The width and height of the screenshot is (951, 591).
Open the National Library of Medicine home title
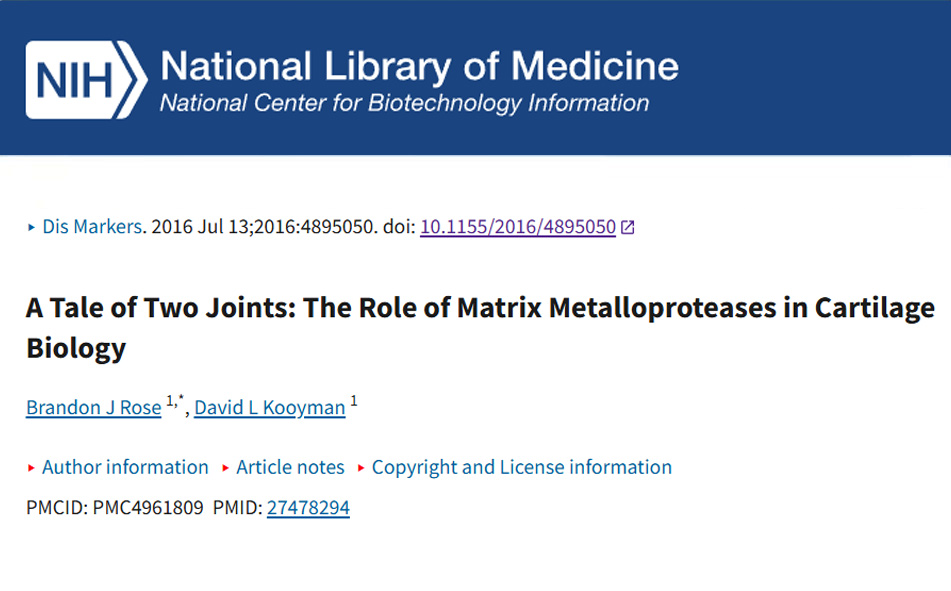coord(419,66)
